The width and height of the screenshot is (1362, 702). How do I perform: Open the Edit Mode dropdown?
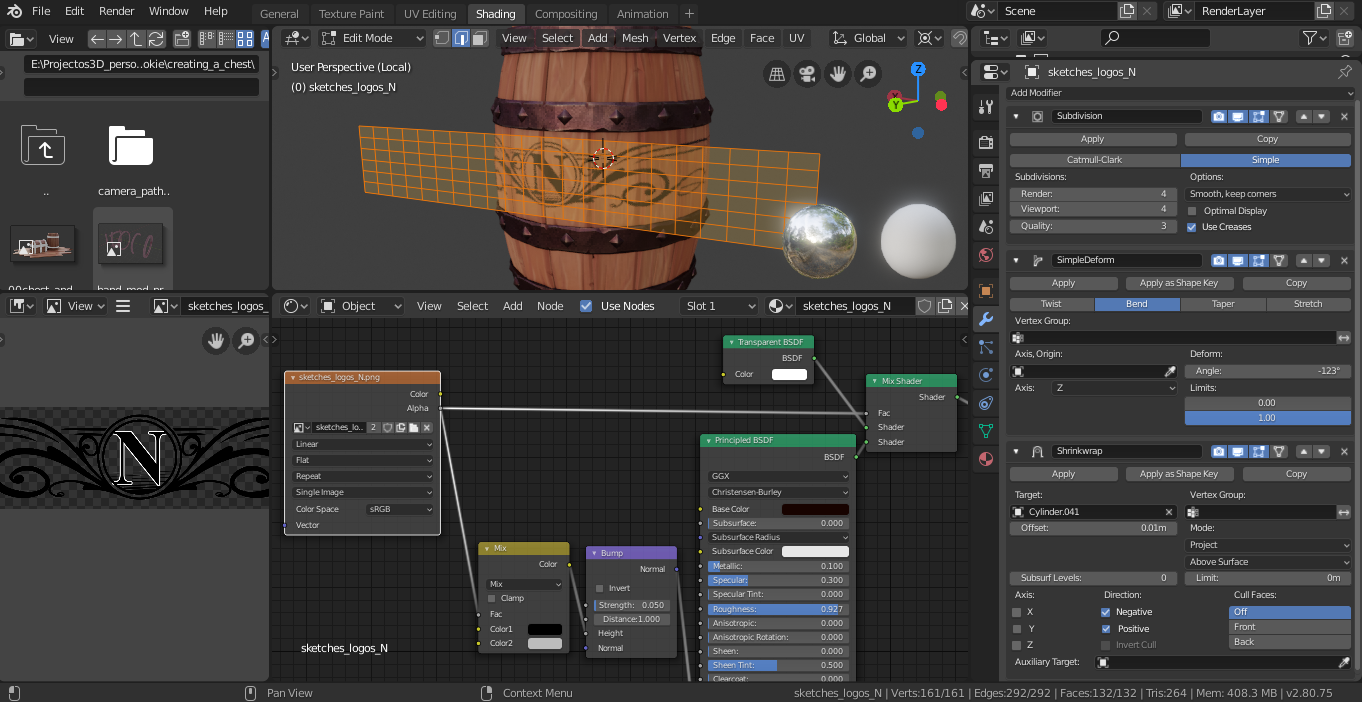[x=373, y=38]
